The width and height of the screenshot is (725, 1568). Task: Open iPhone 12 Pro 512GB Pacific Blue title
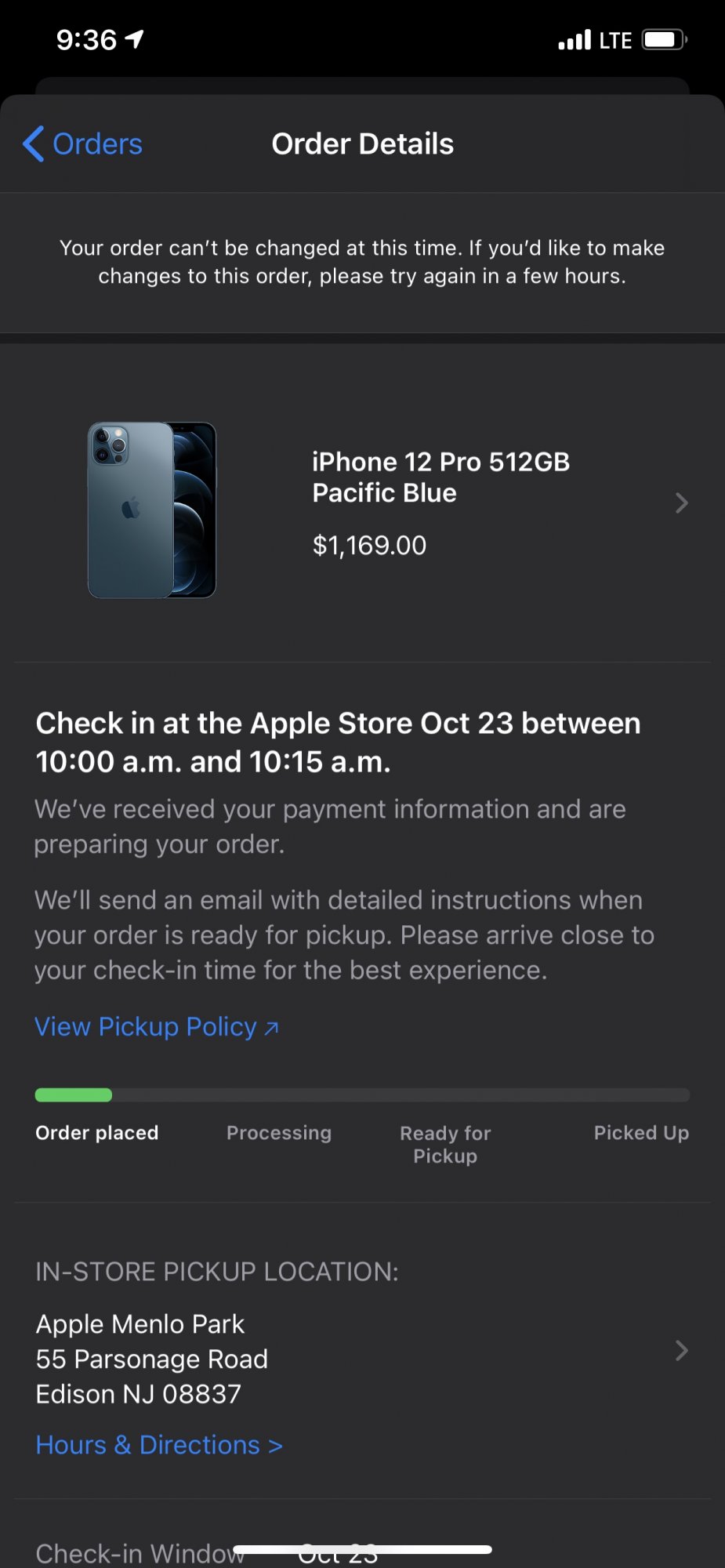coord(440,477)
